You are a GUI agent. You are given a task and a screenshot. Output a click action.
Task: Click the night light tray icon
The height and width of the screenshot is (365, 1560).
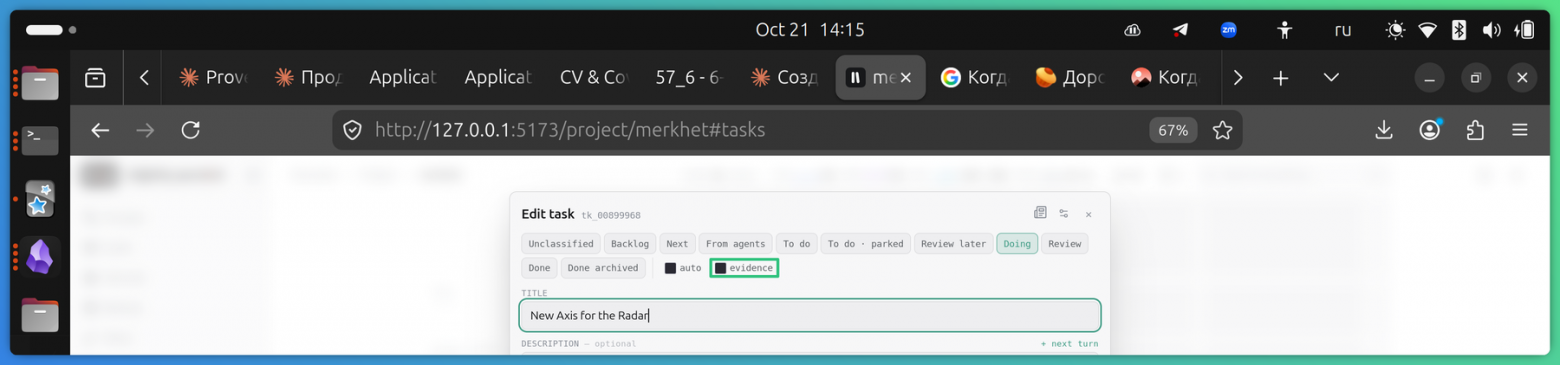[x=1395, y=30]
